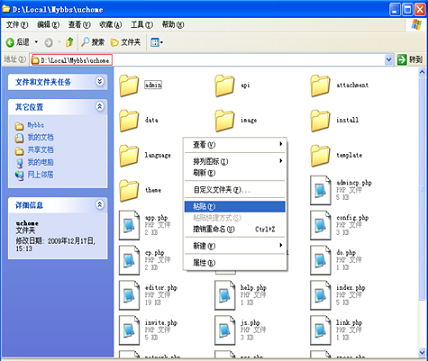Viewport: 428px width, 361px height.
Task: Select the api folder icon
Action: (225, 86)
